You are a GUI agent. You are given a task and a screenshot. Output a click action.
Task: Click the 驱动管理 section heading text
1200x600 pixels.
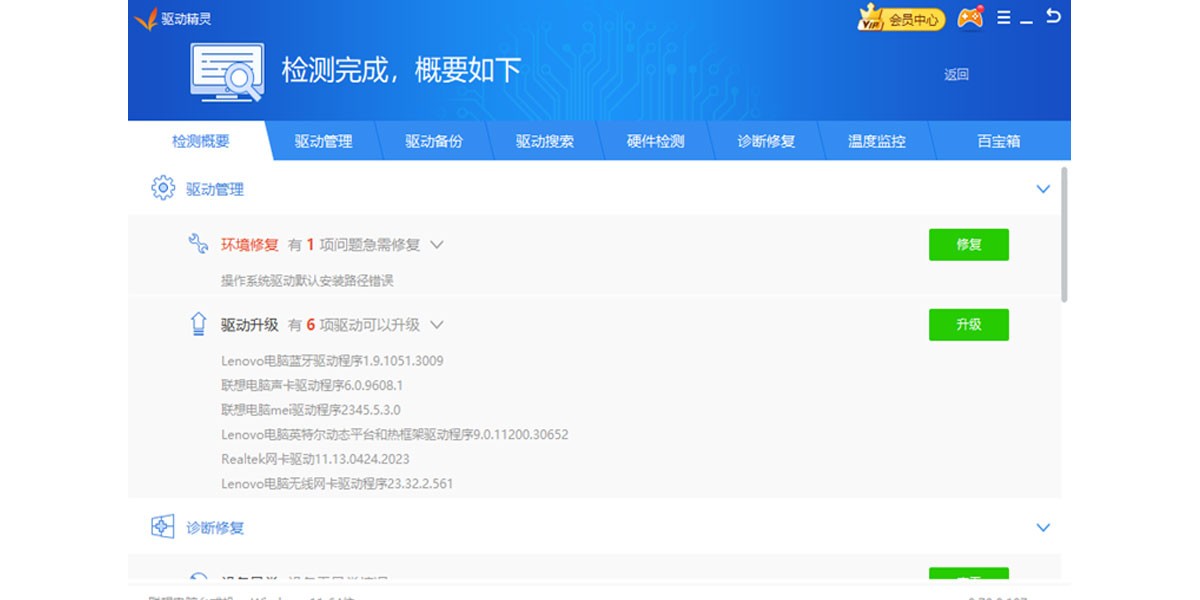(x=215, y=189)
